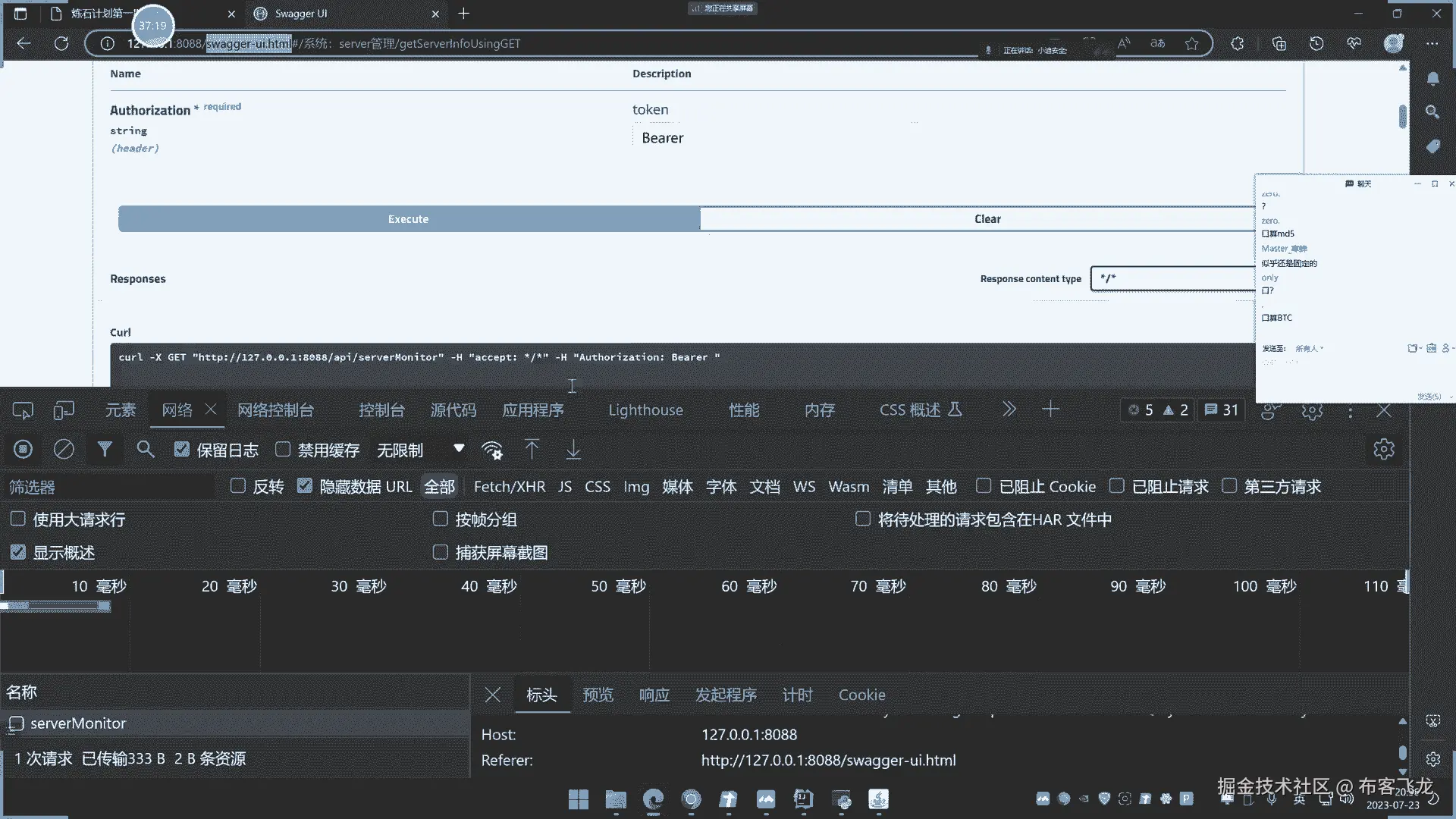Click the export HAR download arrow icon

tap(573, 450)
